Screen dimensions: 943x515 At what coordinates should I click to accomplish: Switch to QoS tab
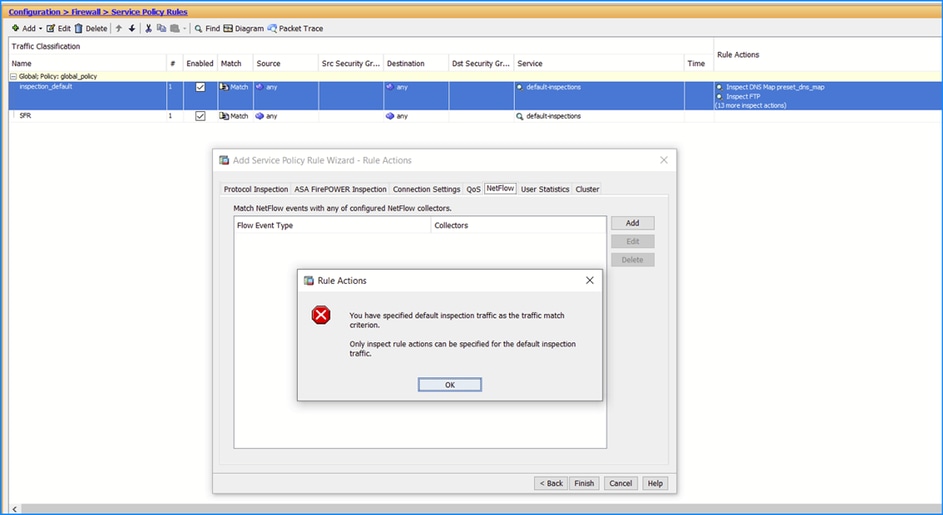[x=473, y=189]
